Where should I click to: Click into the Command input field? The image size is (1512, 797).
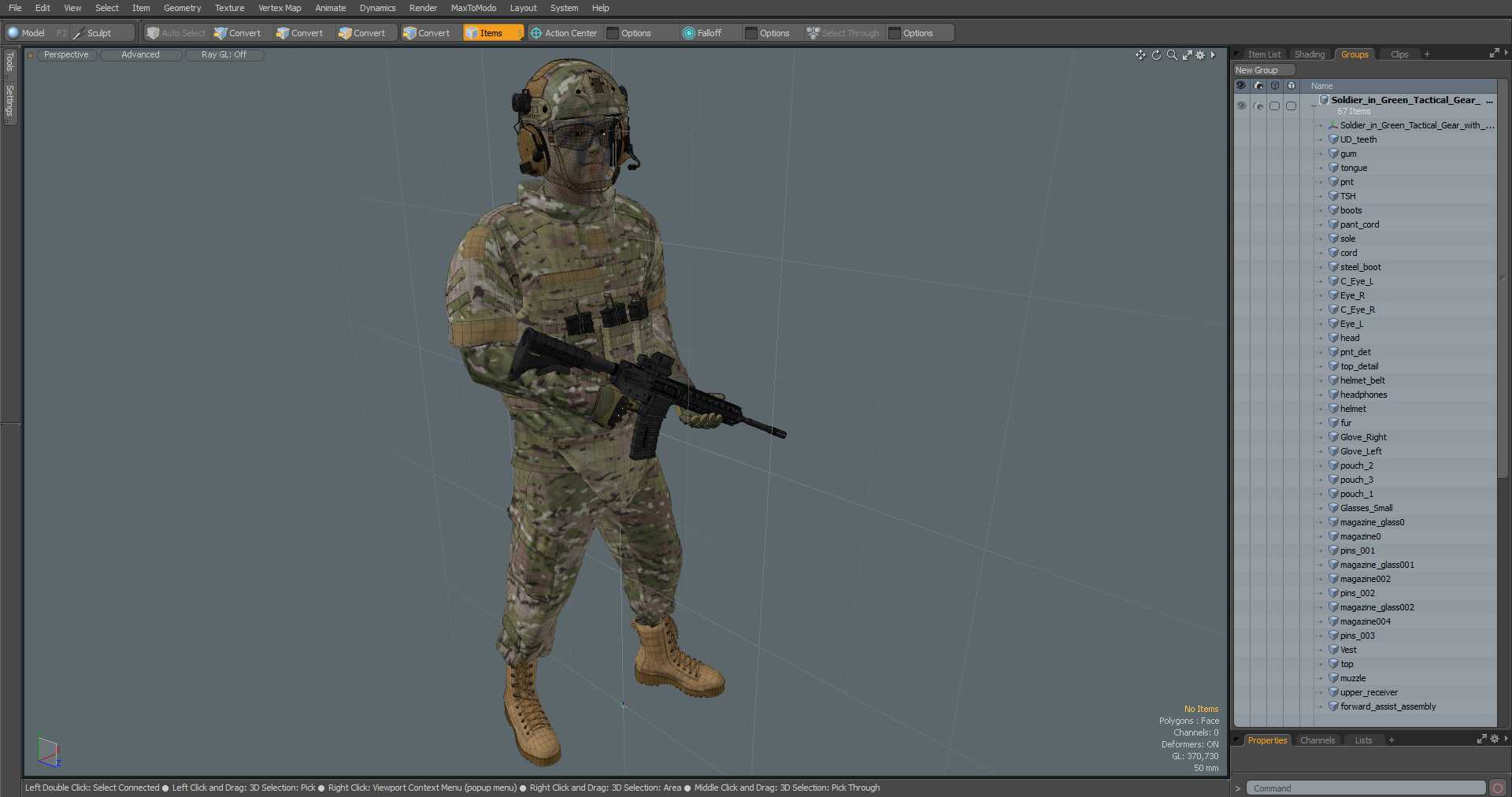pos(1365,788)
